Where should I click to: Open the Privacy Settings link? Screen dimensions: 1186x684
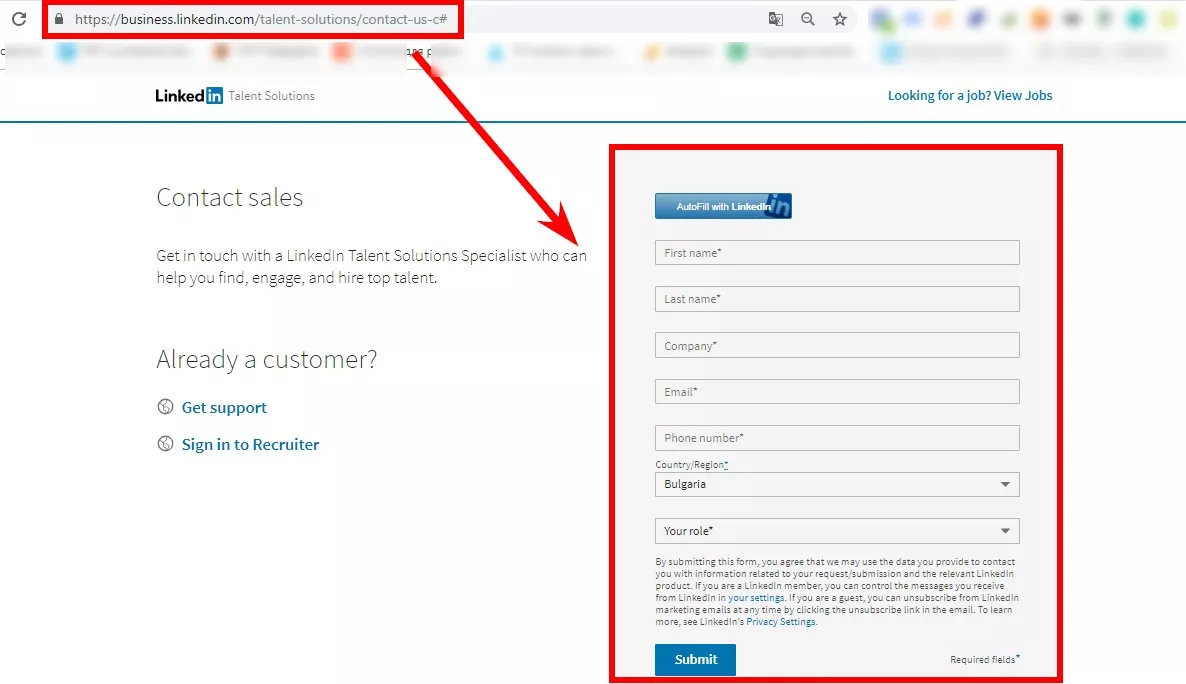tap(781, 622)
